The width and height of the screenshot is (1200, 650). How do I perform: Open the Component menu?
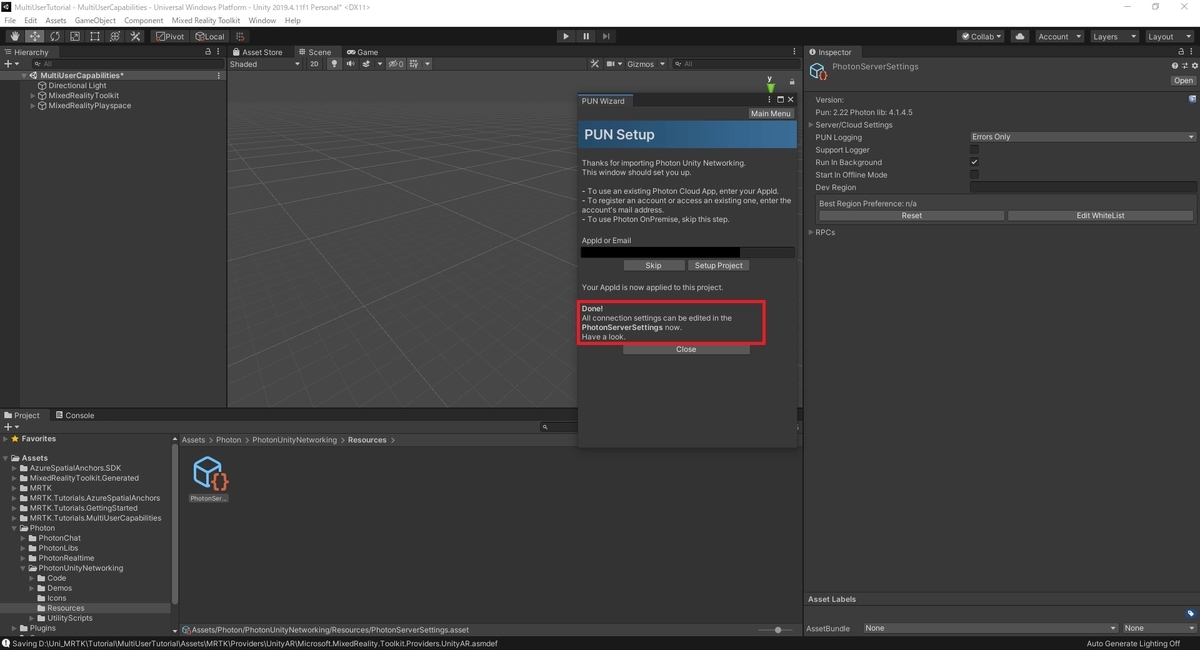click(144, 20)
